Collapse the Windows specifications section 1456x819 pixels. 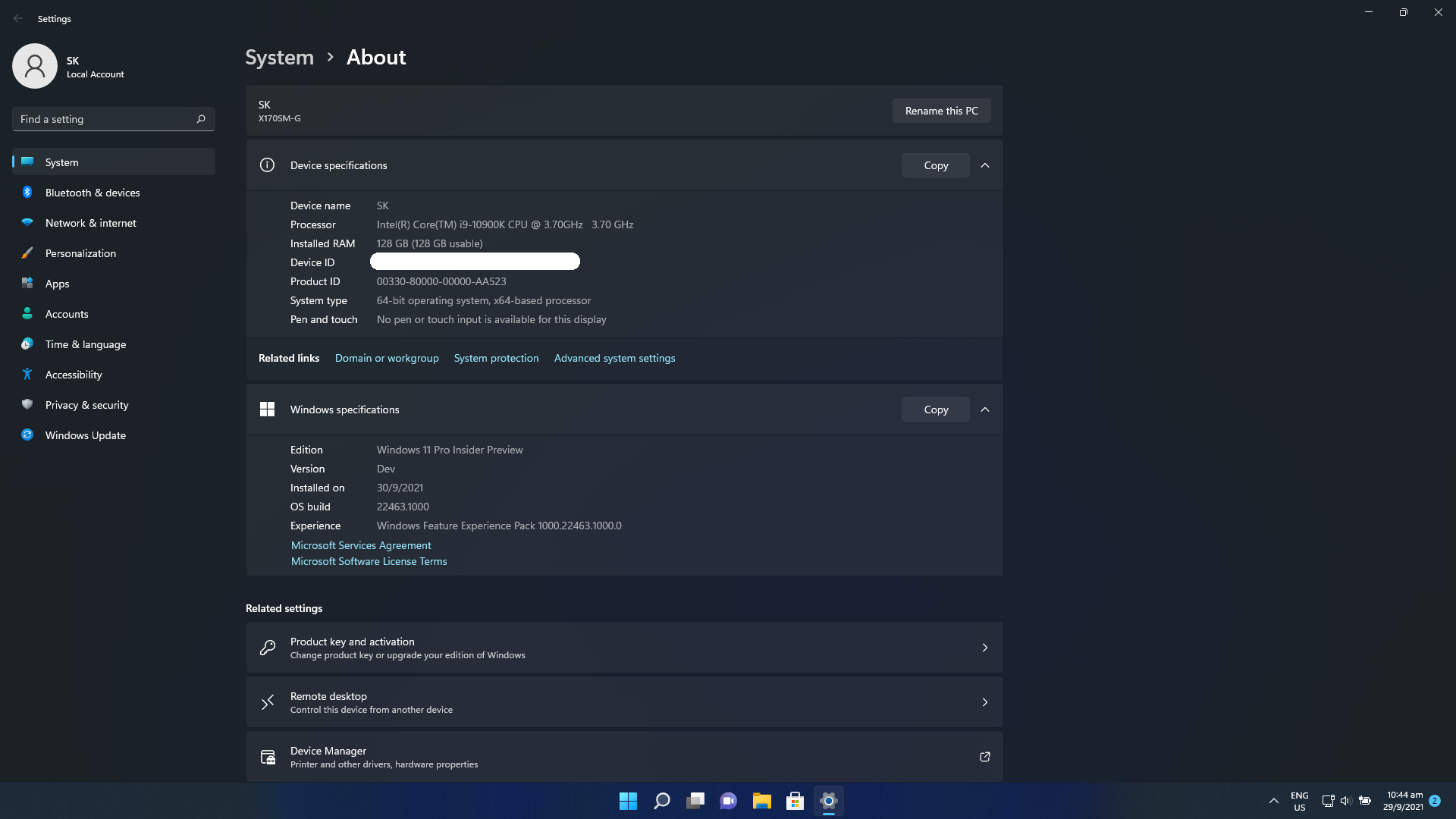coord(985,409)
